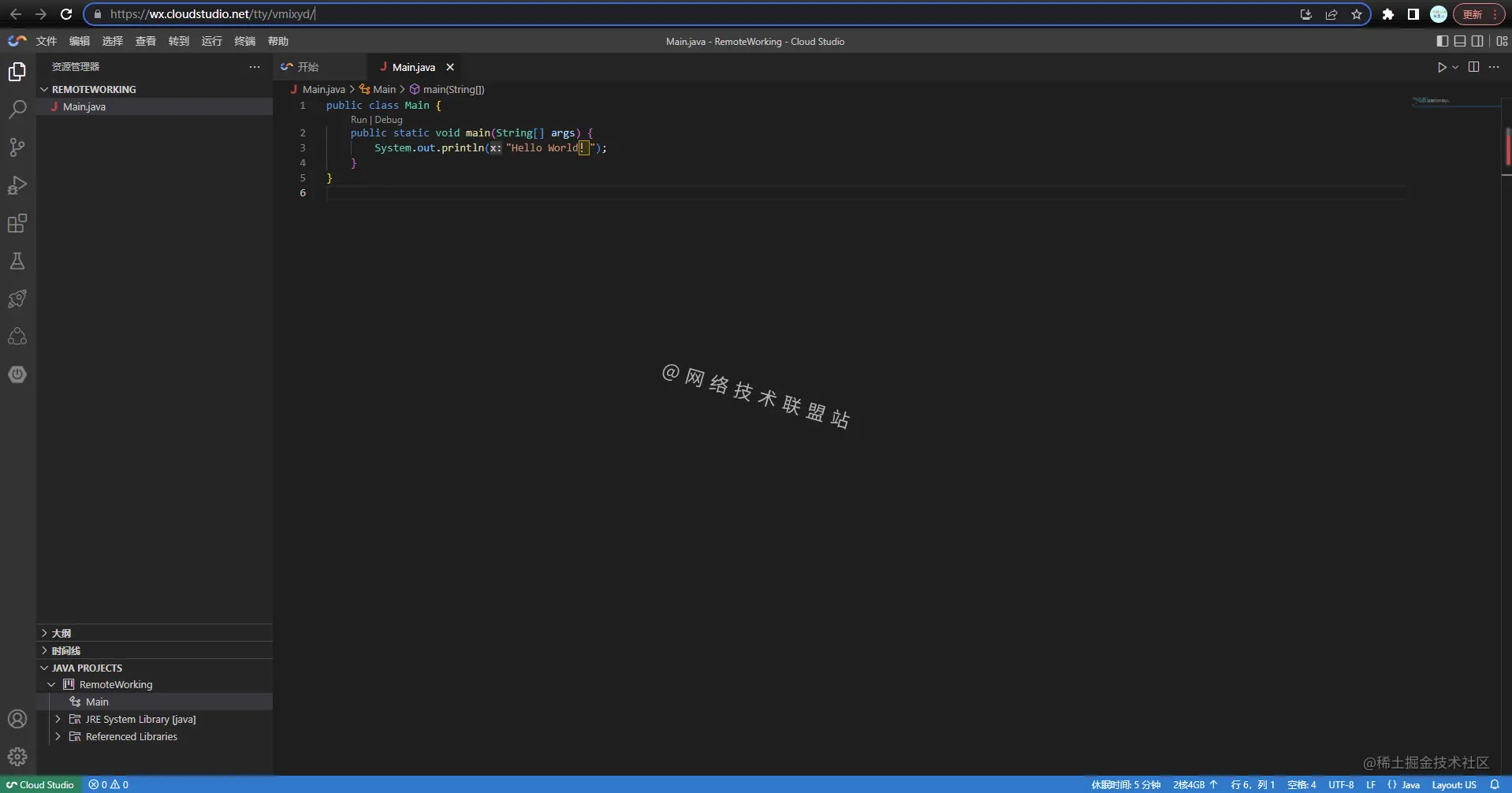
Task: Collapse the JAVA PROJECTS section
Action: (x=155, y=668)
